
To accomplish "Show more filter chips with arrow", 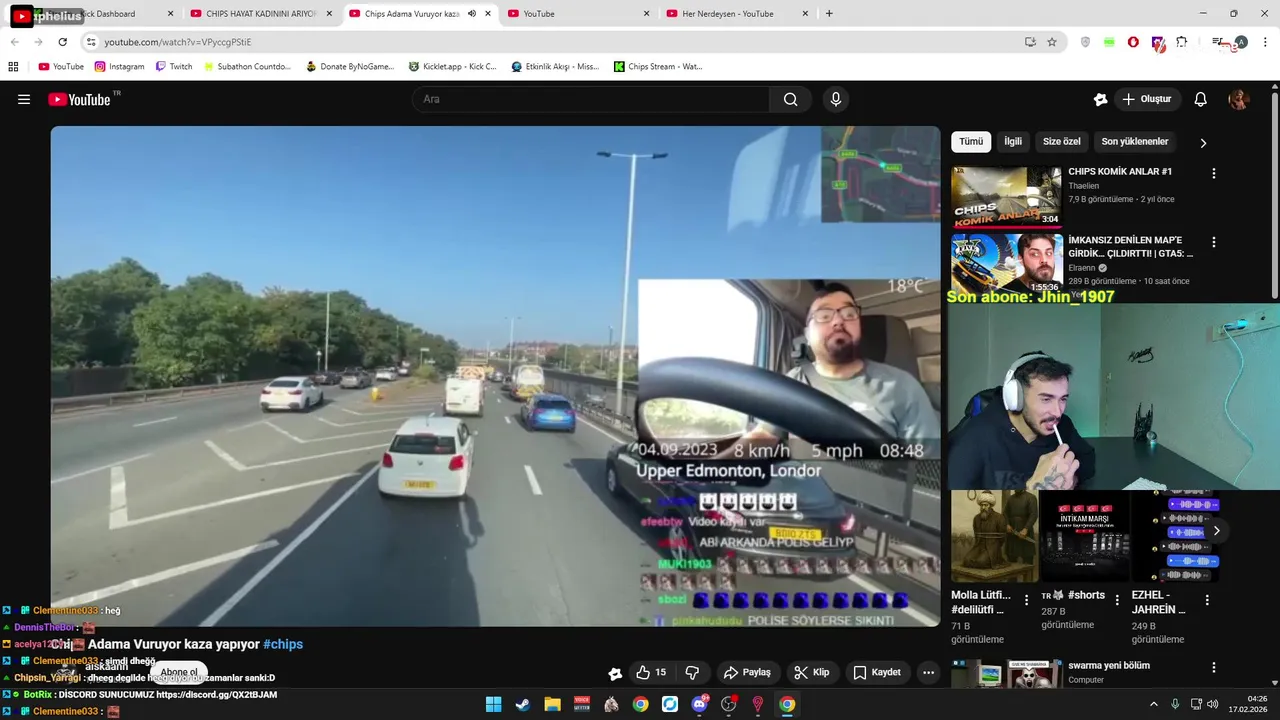I will tap(1203, 143).
